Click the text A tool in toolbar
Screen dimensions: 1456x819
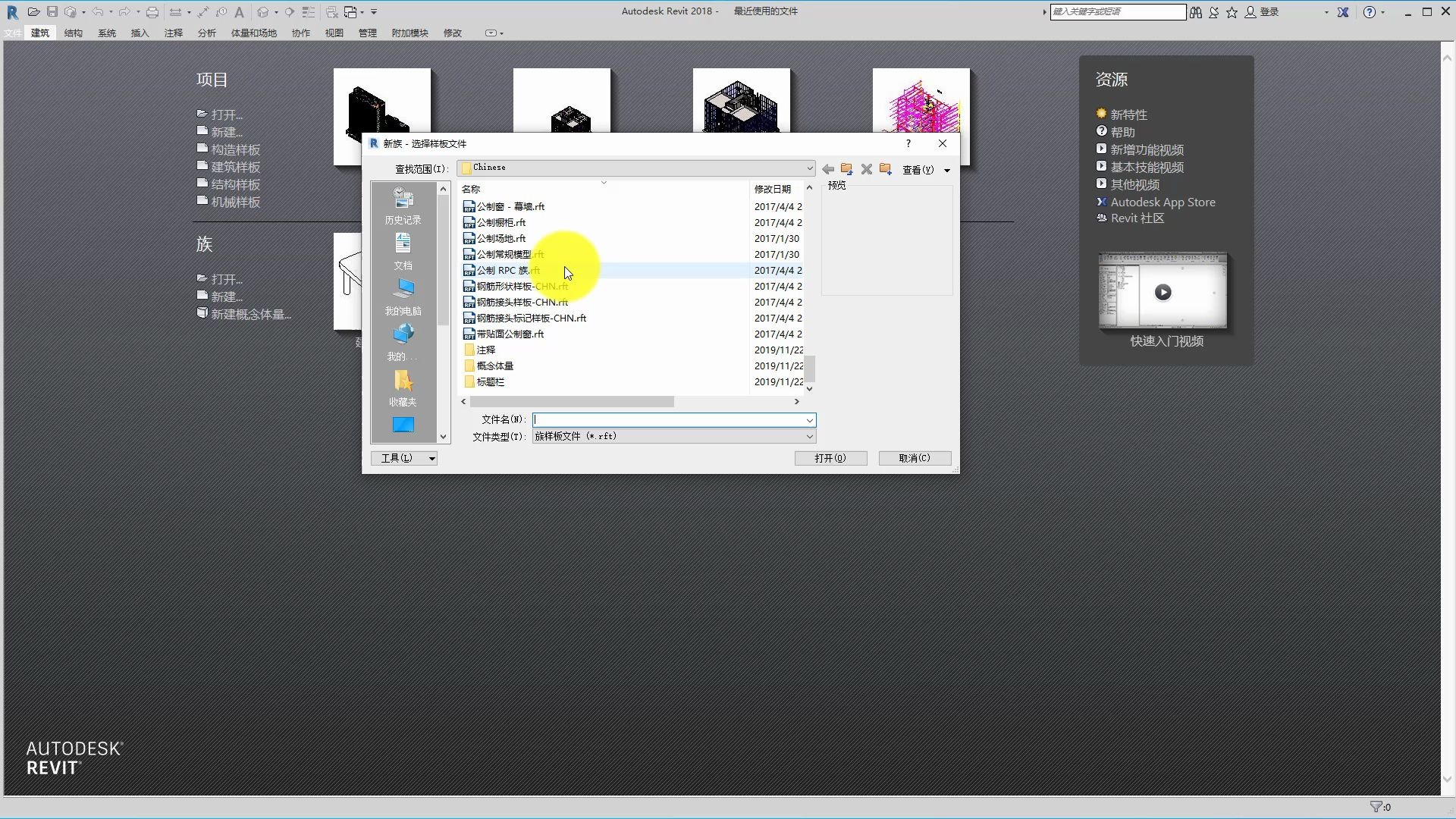point(240,12)
